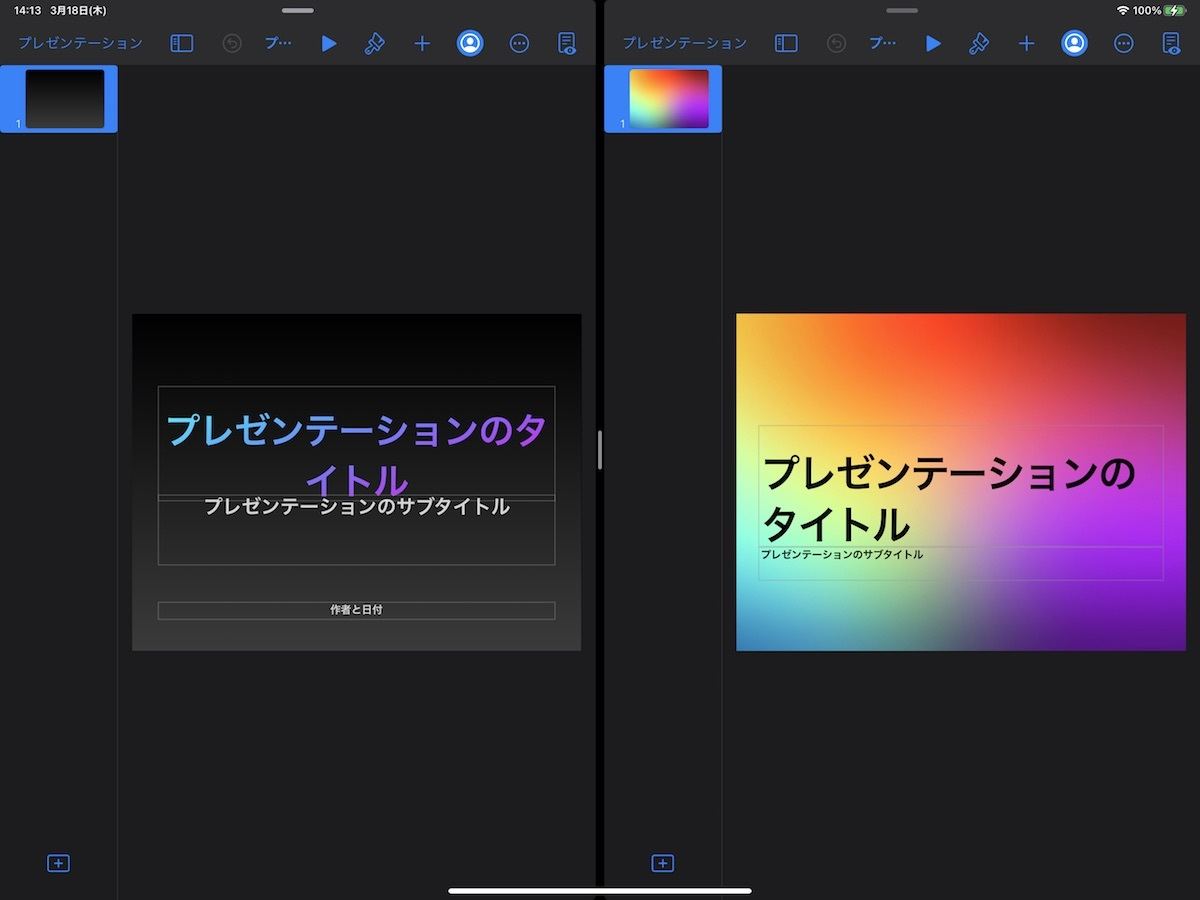Viewport: 1200px width, 900px height.
Task: Select the black title text on colorful slide
Action: [x=949, y=497]
